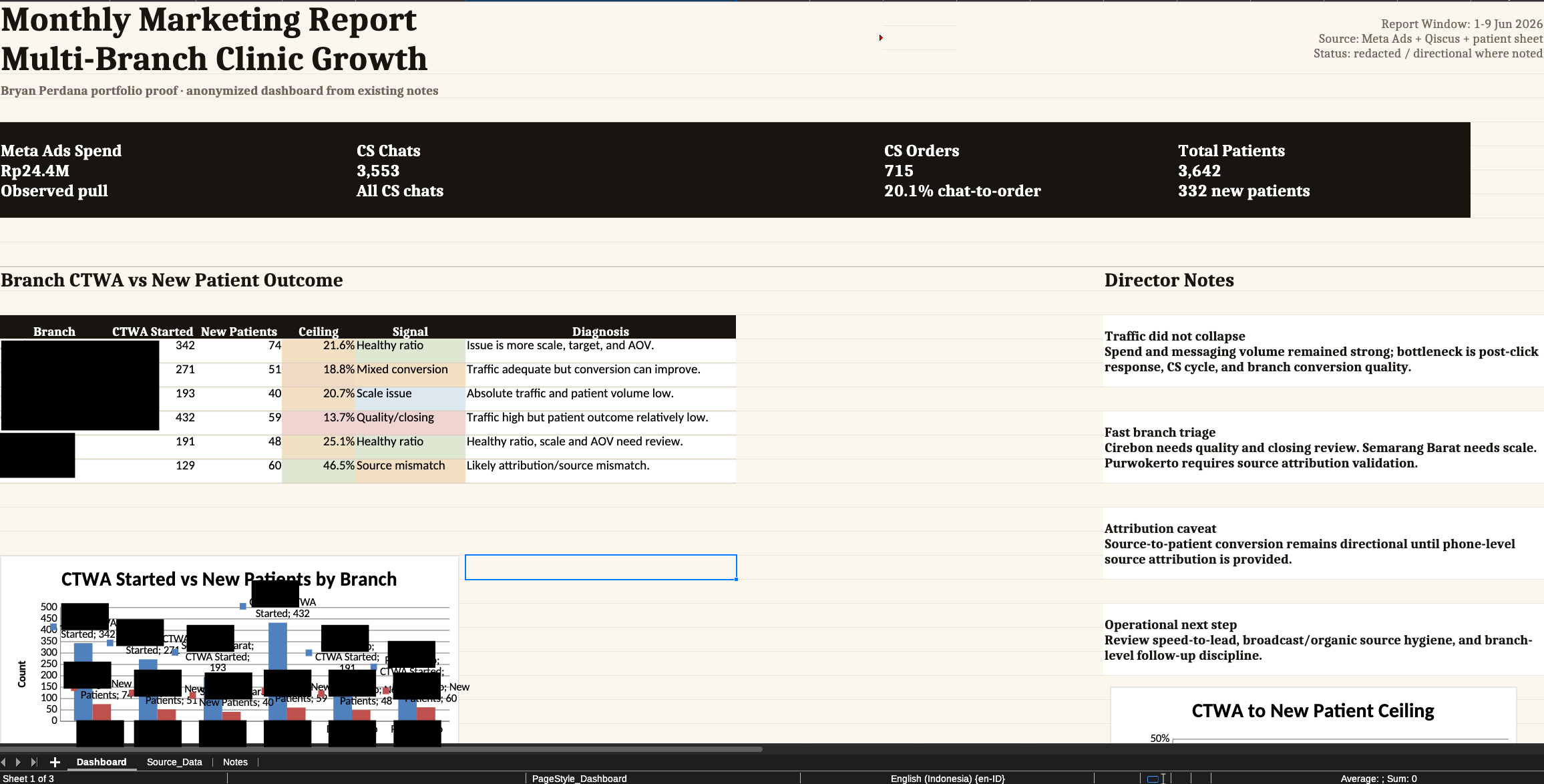
Task: Switch to the Dashboard sheet tab
Action: click(x=102, y=762)
